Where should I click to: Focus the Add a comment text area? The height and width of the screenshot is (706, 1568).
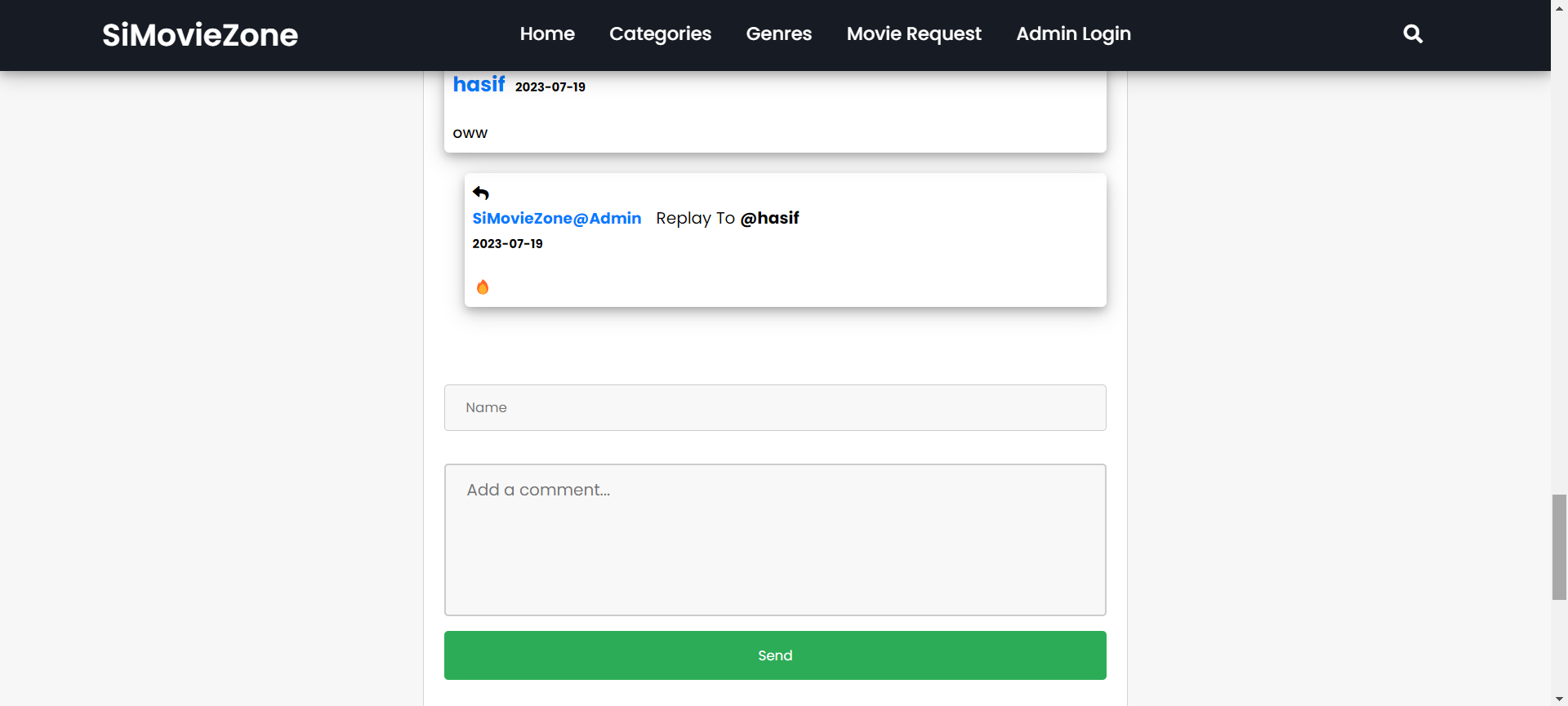[775, 539]
